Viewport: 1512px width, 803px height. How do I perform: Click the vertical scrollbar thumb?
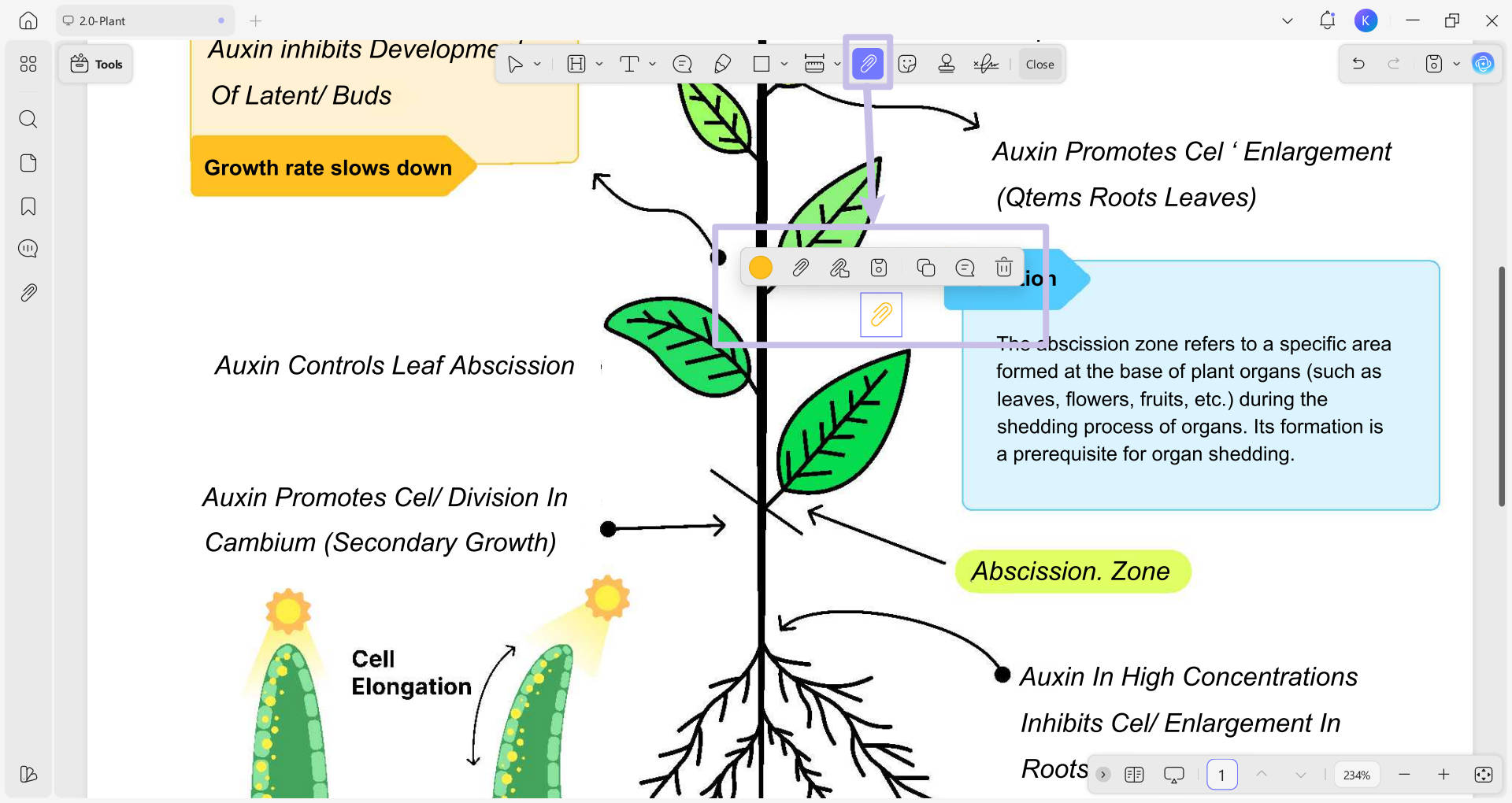coord(1502,386)
